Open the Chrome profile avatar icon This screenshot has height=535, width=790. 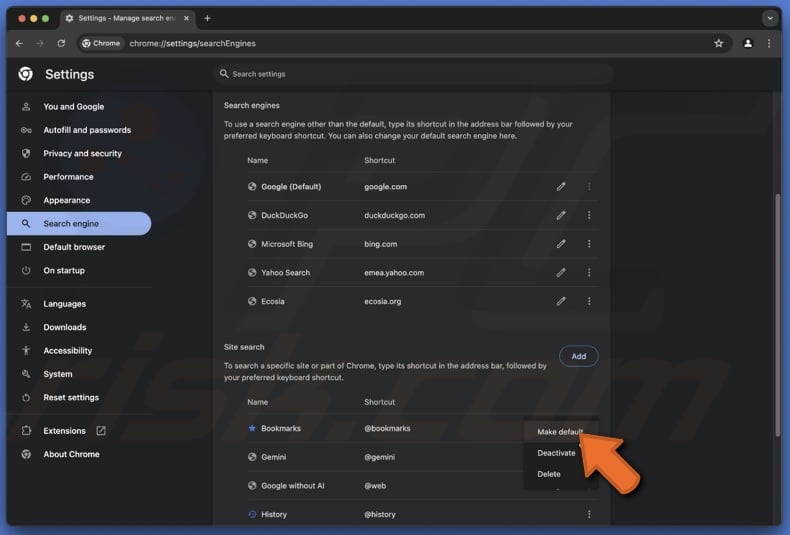(747, 43)
